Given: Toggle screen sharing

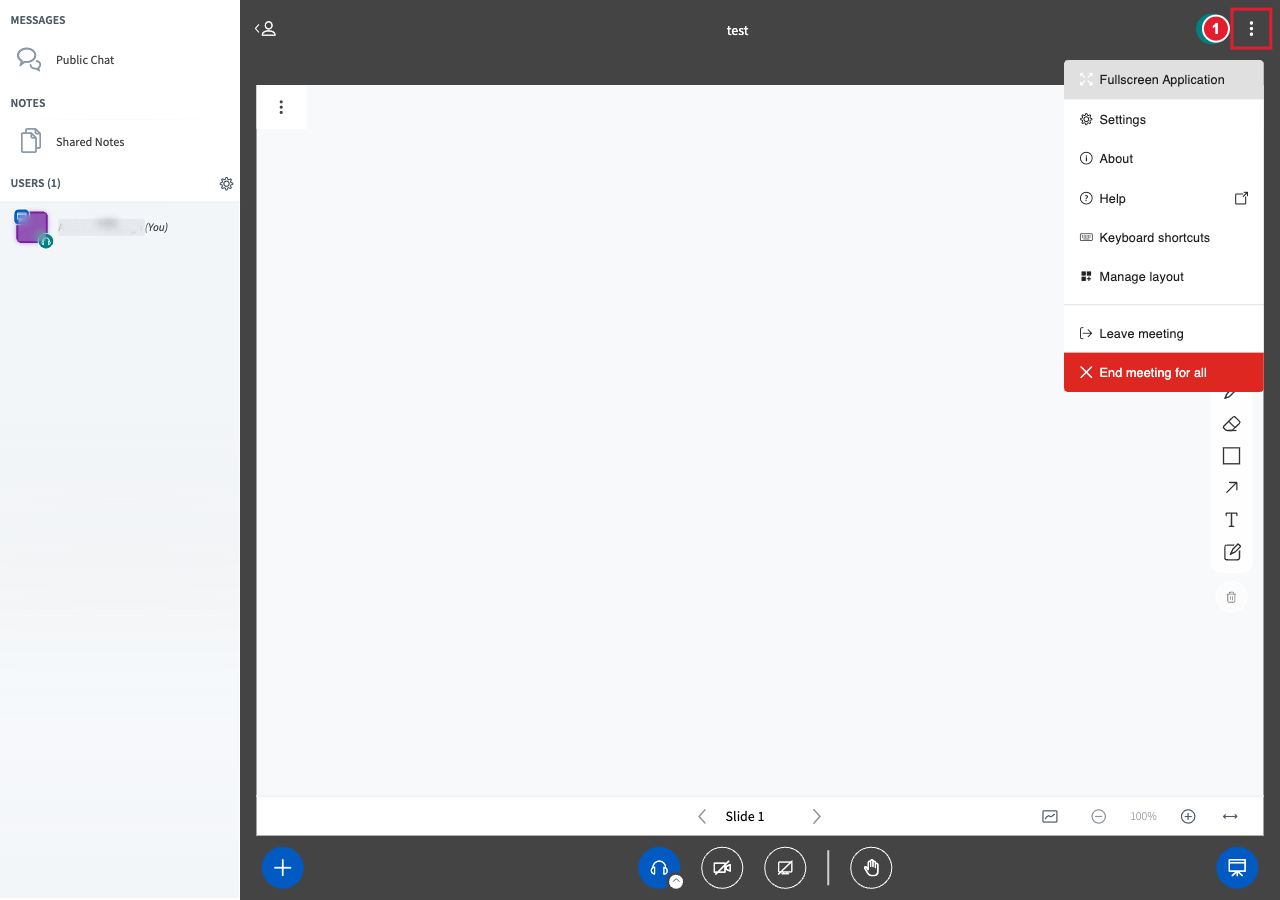Looking at the screenshot, I should [x=785, y=868].
